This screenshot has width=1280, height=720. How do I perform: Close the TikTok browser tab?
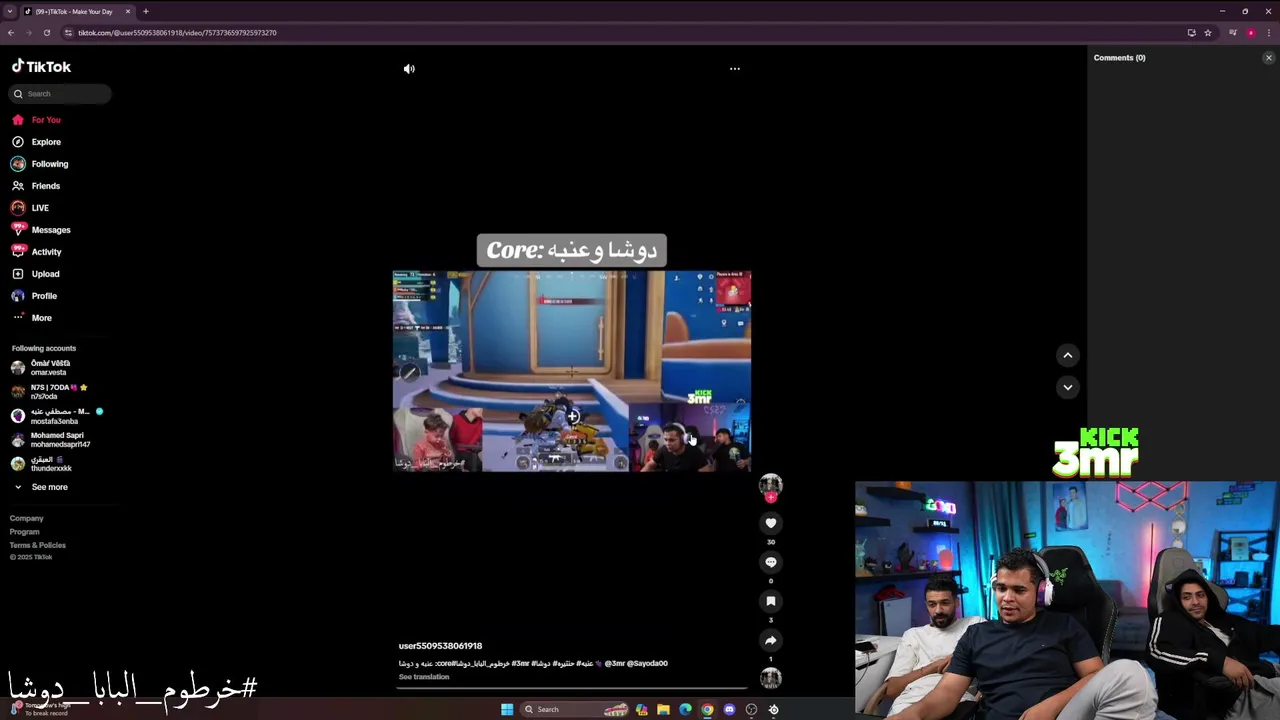pos(128,12)
